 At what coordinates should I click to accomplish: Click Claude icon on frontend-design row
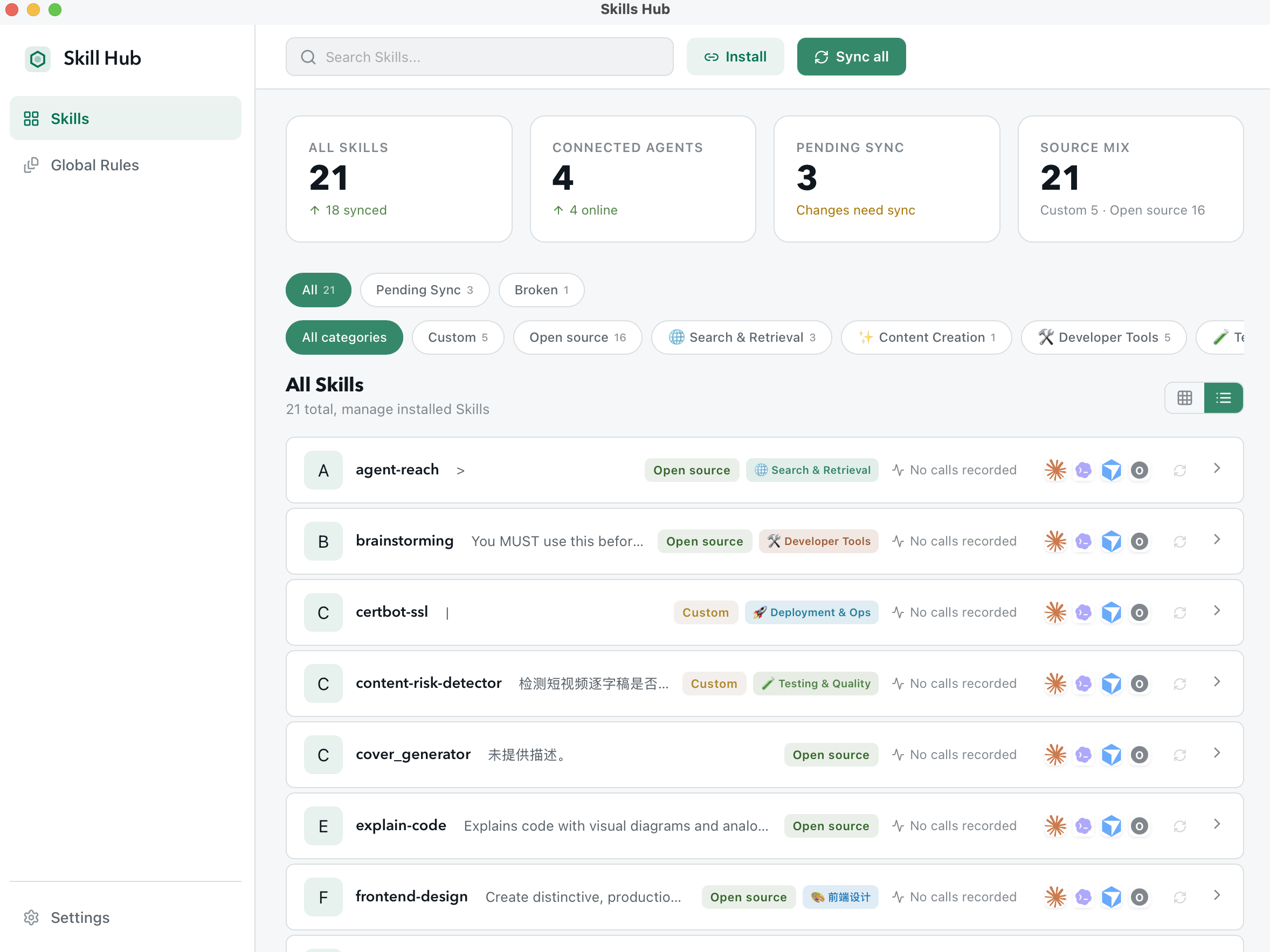(1055, 898)
